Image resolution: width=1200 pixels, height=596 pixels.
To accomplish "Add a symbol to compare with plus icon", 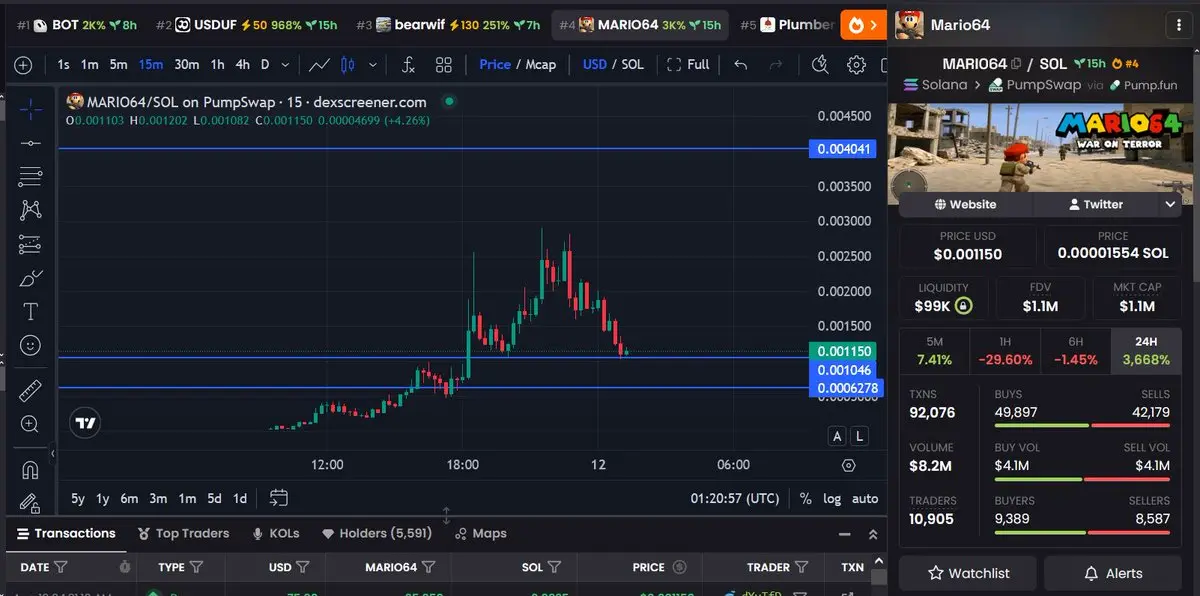I will click(x=23, y=64).
